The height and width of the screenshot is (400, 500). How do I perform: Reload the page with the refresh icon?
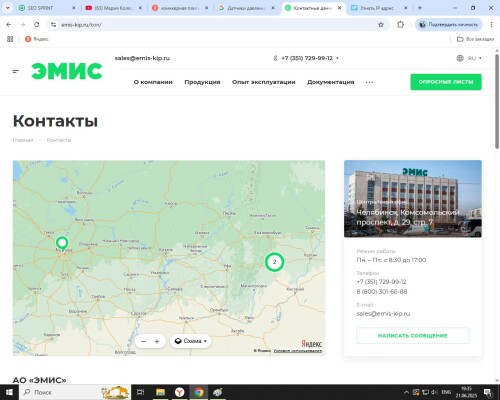point(37,25)
